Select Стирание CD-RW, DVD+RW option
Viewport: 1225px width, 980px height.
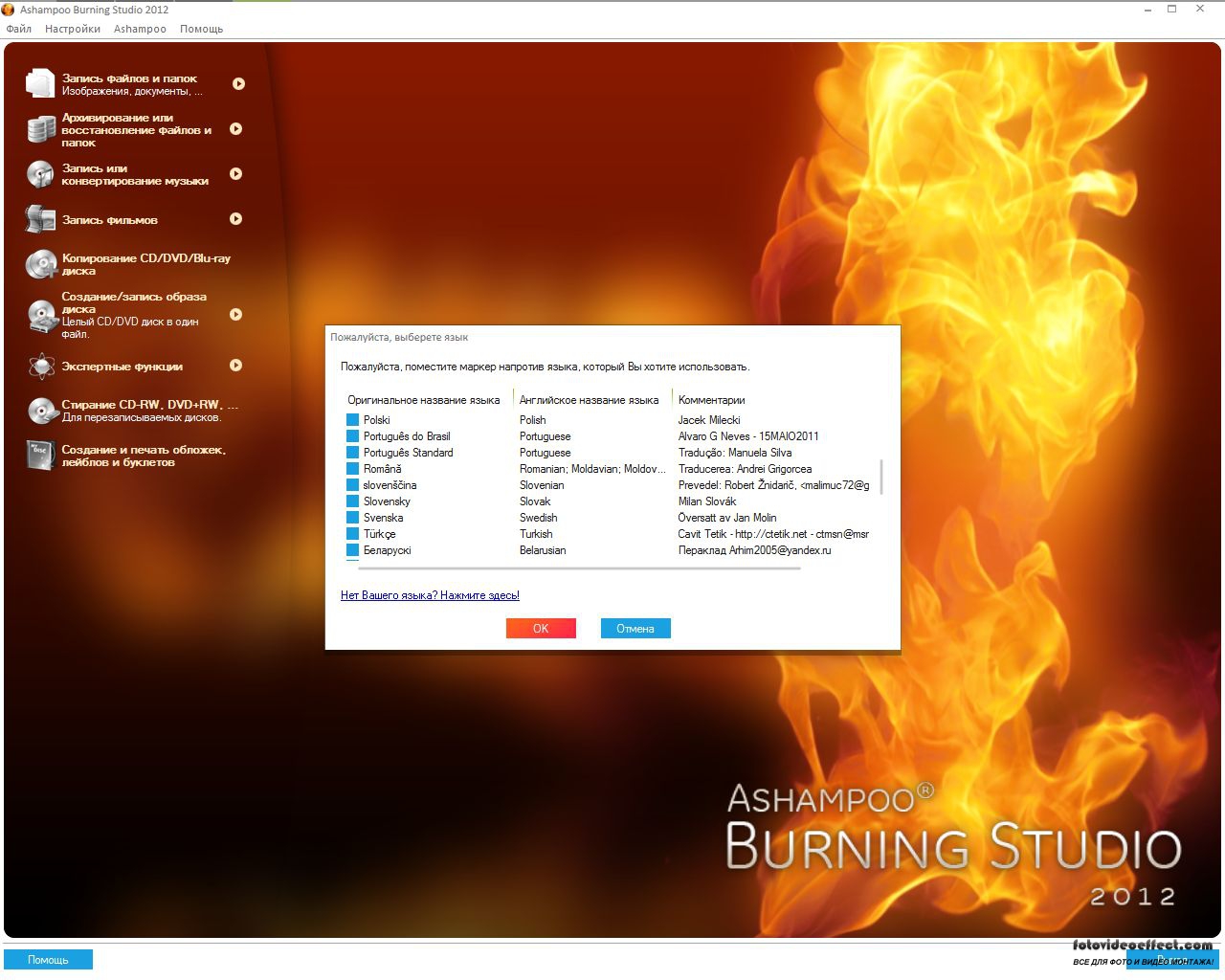pos(149,411)
